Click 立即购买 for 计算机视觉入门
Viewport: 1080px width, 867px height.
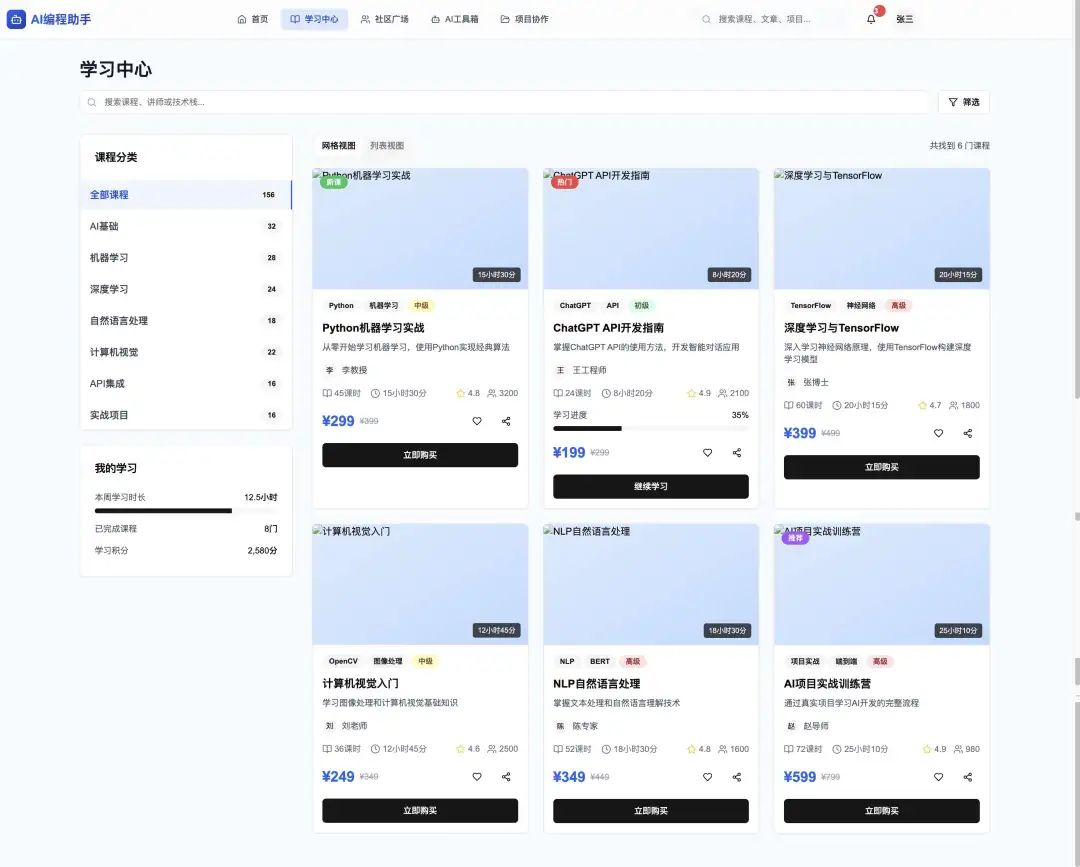click(x=420, y=811)
